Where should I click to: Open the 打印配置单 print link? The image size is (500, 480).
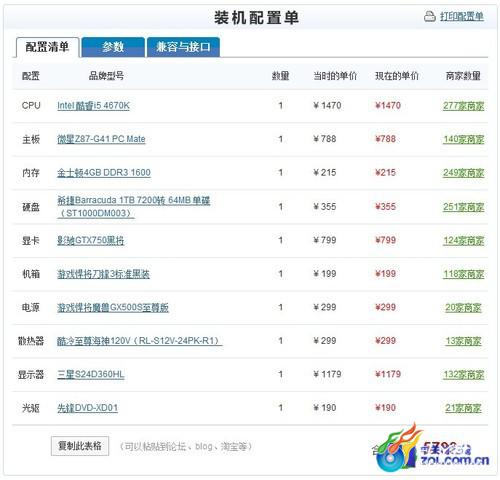(462, 16)
